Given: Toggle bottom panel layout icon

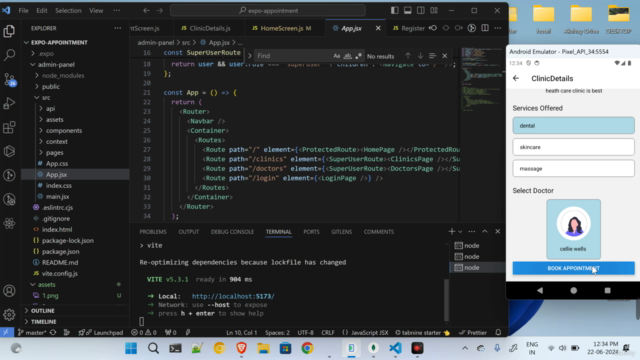Looking at the screenshot, I should click(407, 11).
